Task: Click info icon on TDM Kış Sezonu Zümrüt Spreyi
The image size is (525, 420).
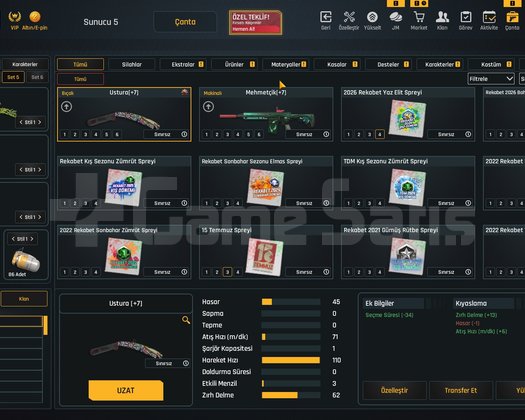Action: pyautogui.click(x=468, y=203)
